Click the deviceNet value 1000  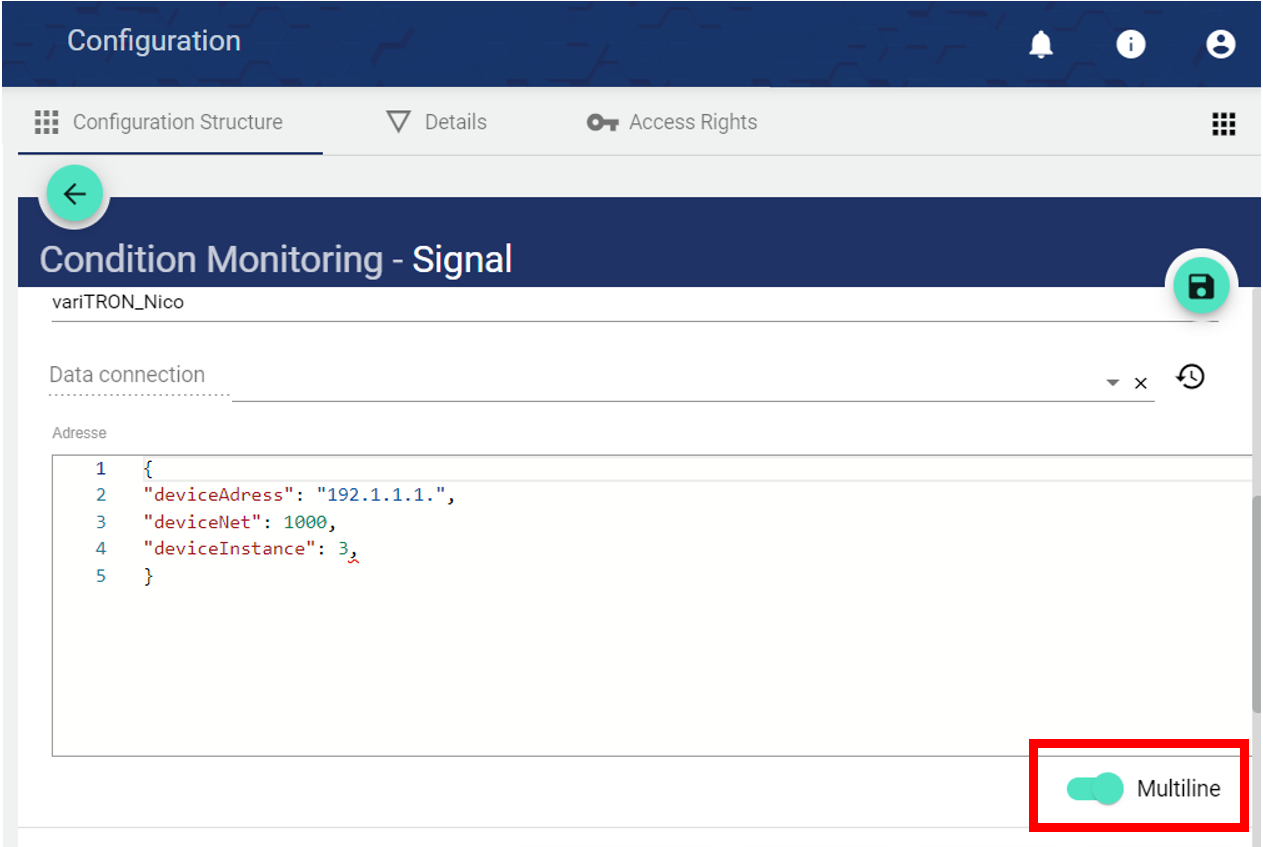click(305, 522)
